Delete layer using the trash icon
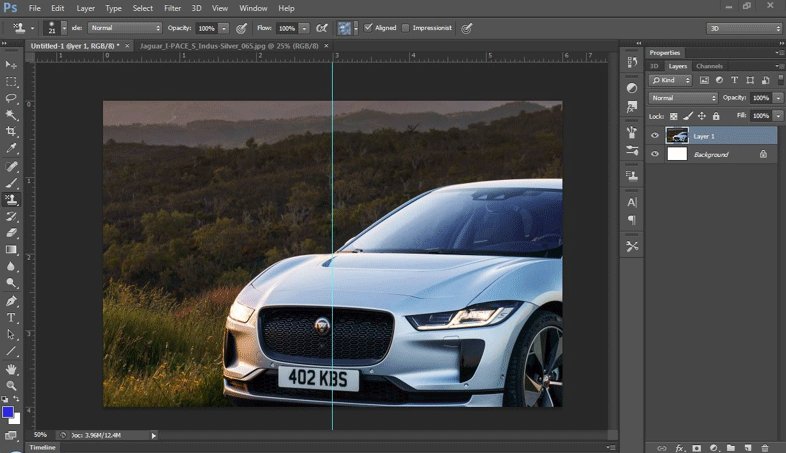The height and width of the screenshot is (453, 786). click(x=765, y=447)
